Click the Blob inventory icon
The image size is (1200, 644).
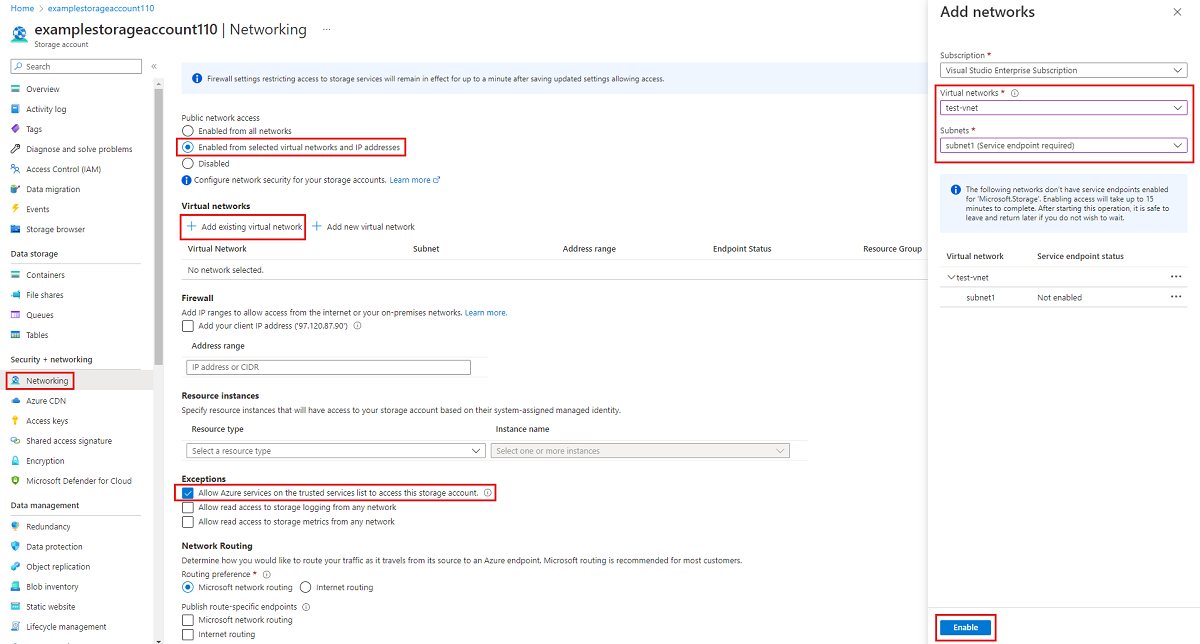pyautogui.click(x=15, y=587)
